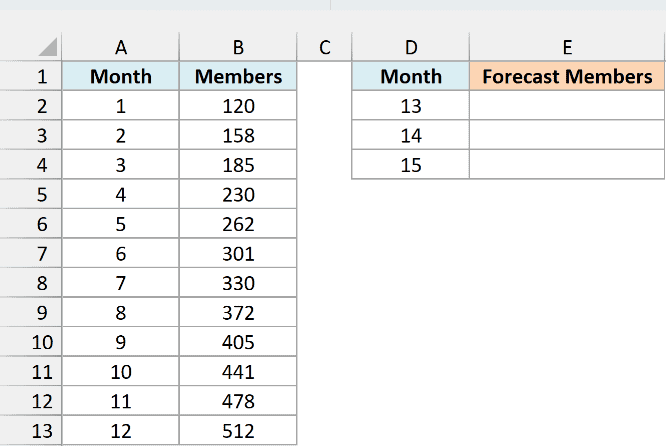
Task: Click month value 2 in column A
Action: click(121, 135)
